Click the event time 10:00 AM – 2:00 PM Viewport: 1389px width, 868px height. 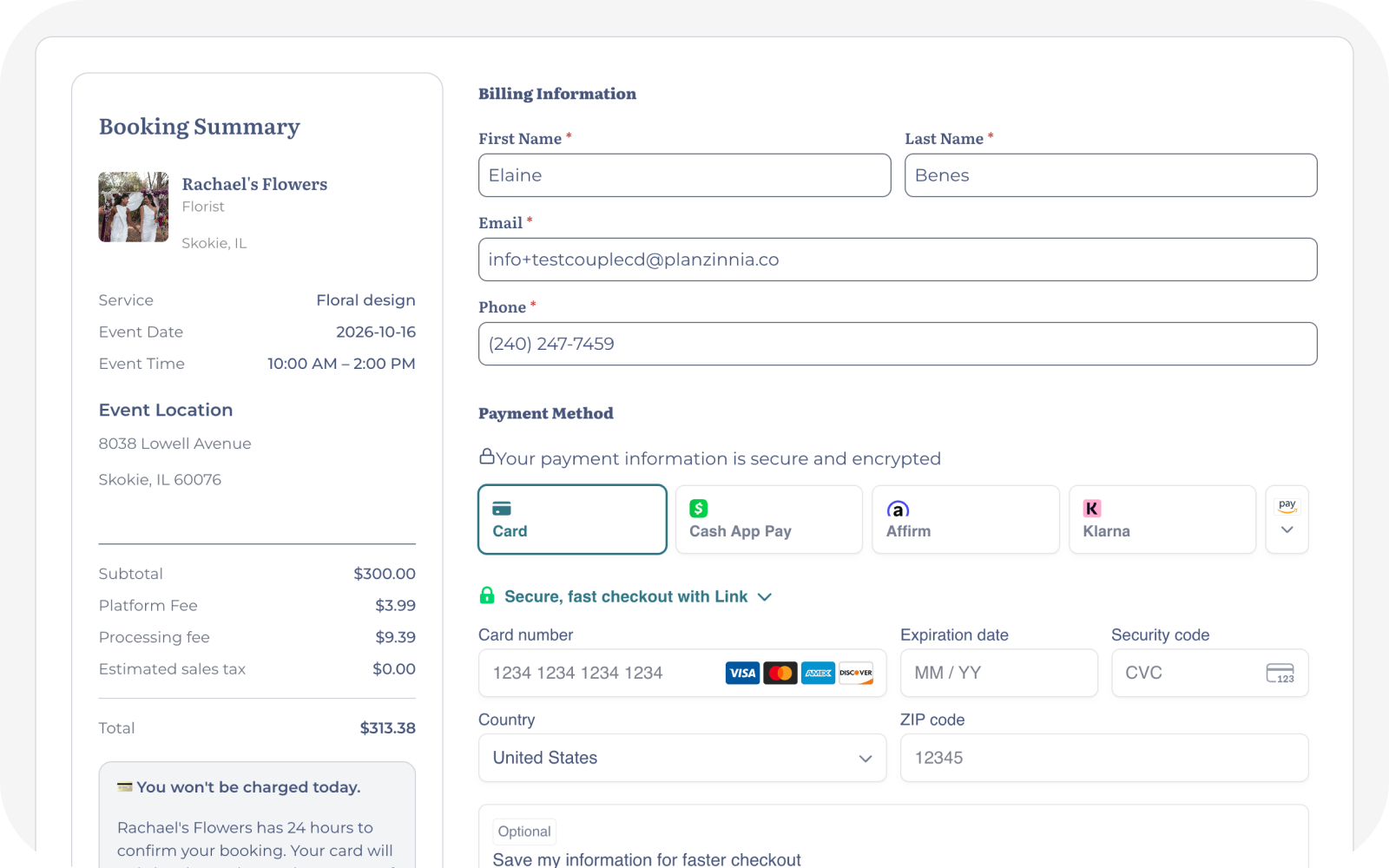tap(341, 364)
